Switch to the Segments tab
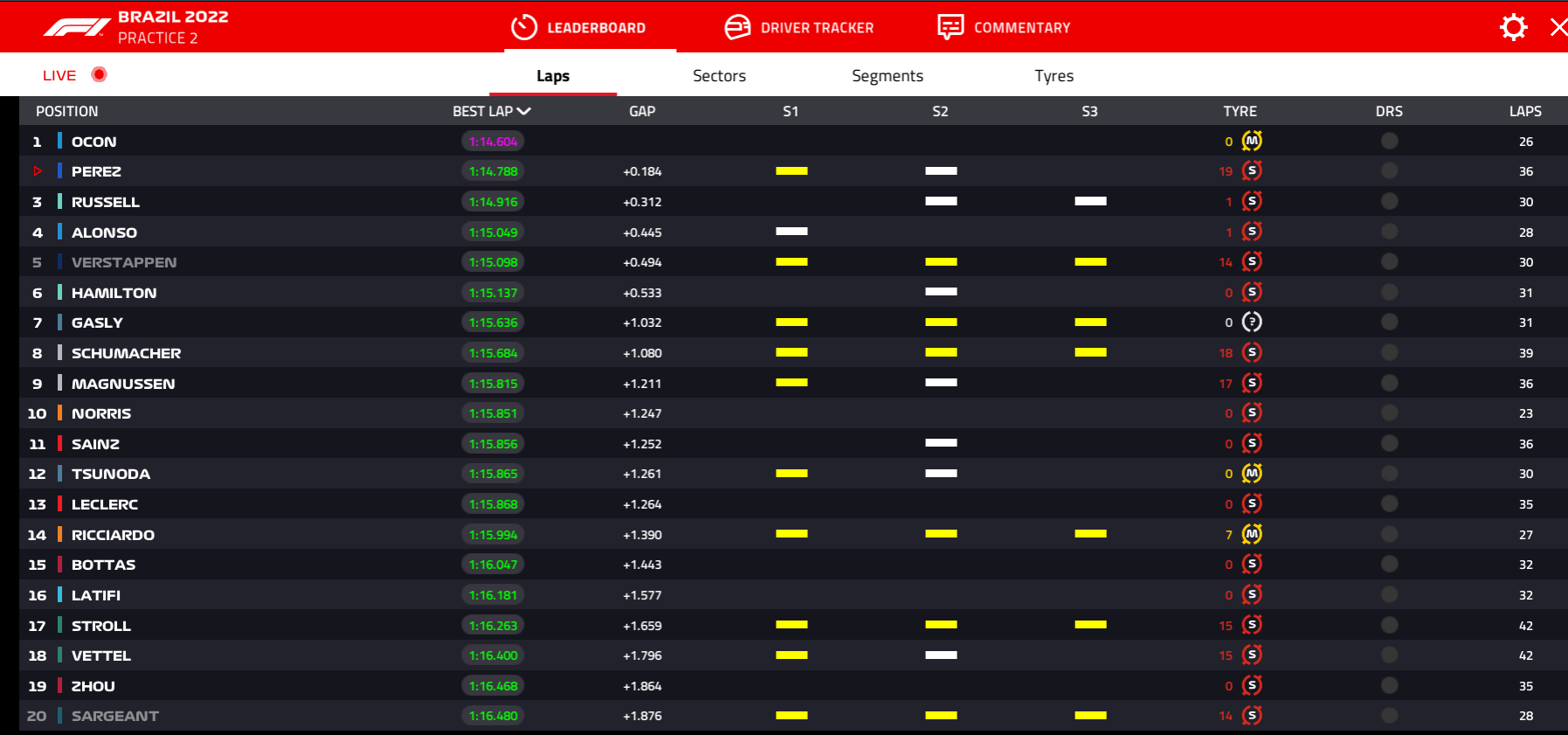1568x735 pixels. click(888, 75)
